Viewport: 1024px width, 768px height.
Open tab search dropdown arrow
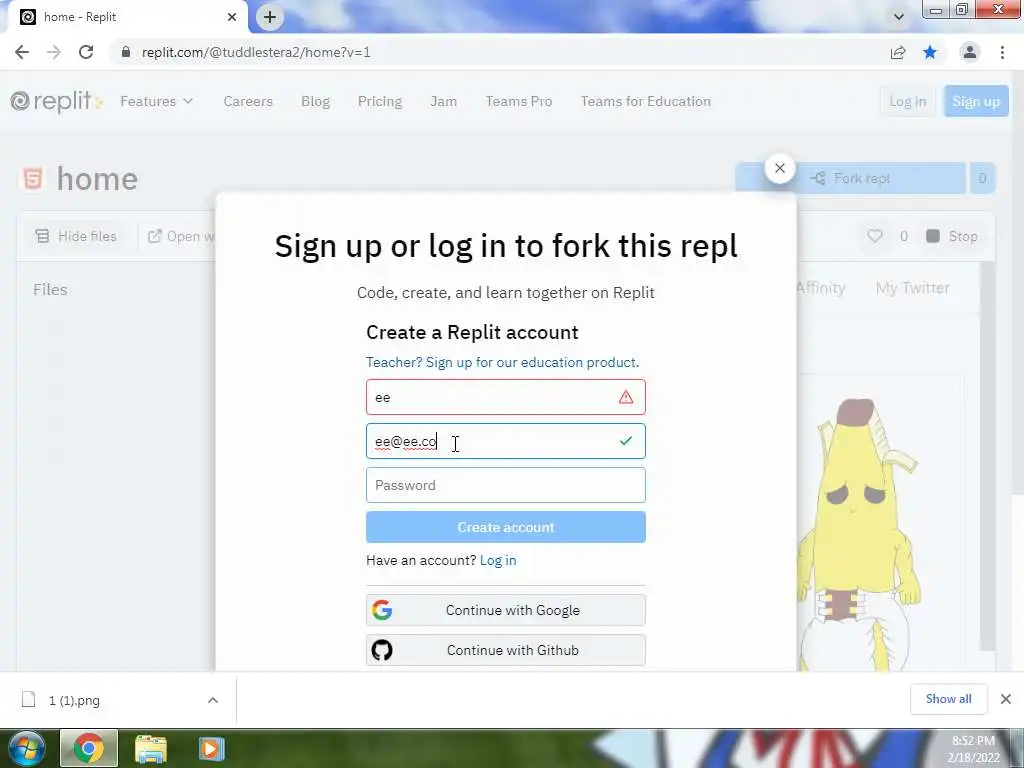[x=899, y=17]
